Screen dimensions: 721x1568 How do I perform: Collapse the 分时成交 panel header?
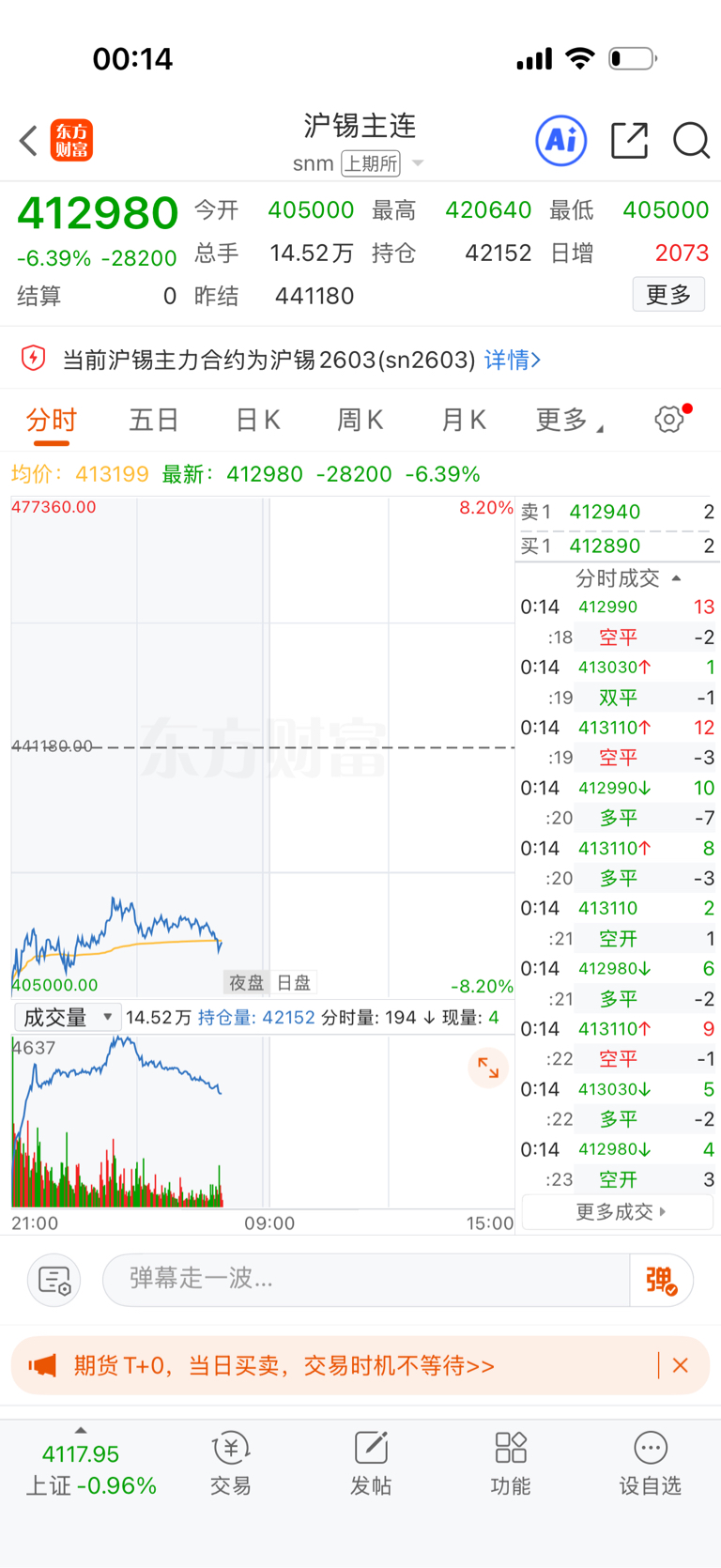point(627,577)
